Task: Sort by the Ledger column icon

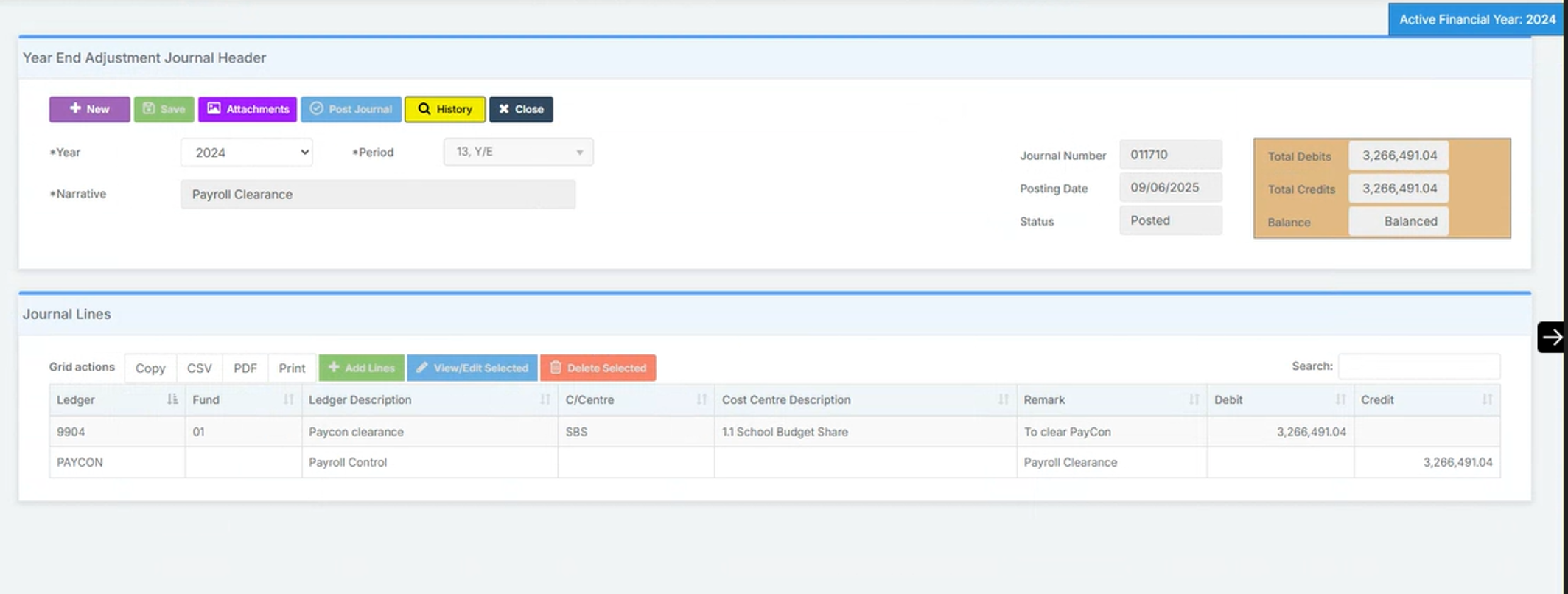Action: (x=172, y=399)
